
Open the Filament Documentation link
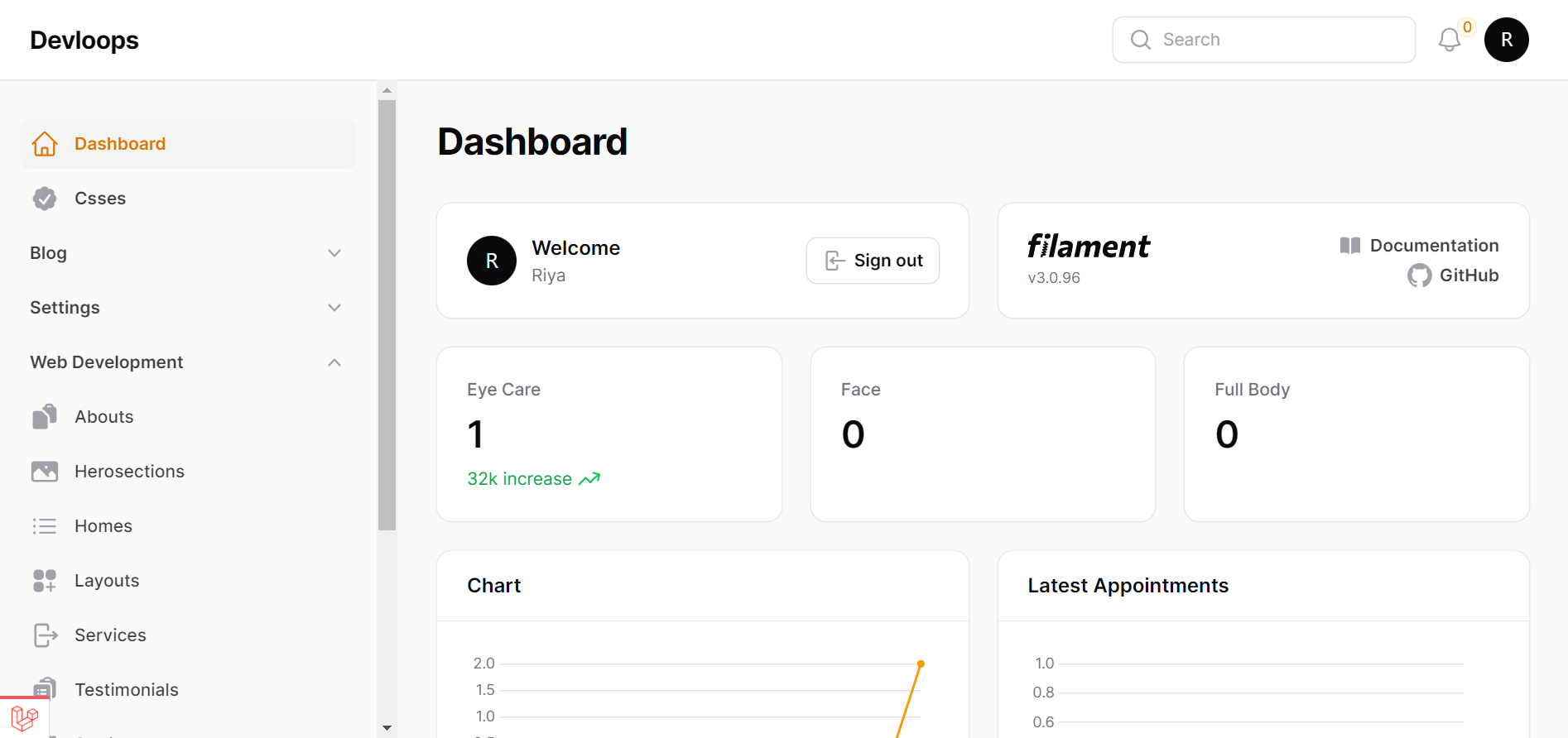point(1433,246)
